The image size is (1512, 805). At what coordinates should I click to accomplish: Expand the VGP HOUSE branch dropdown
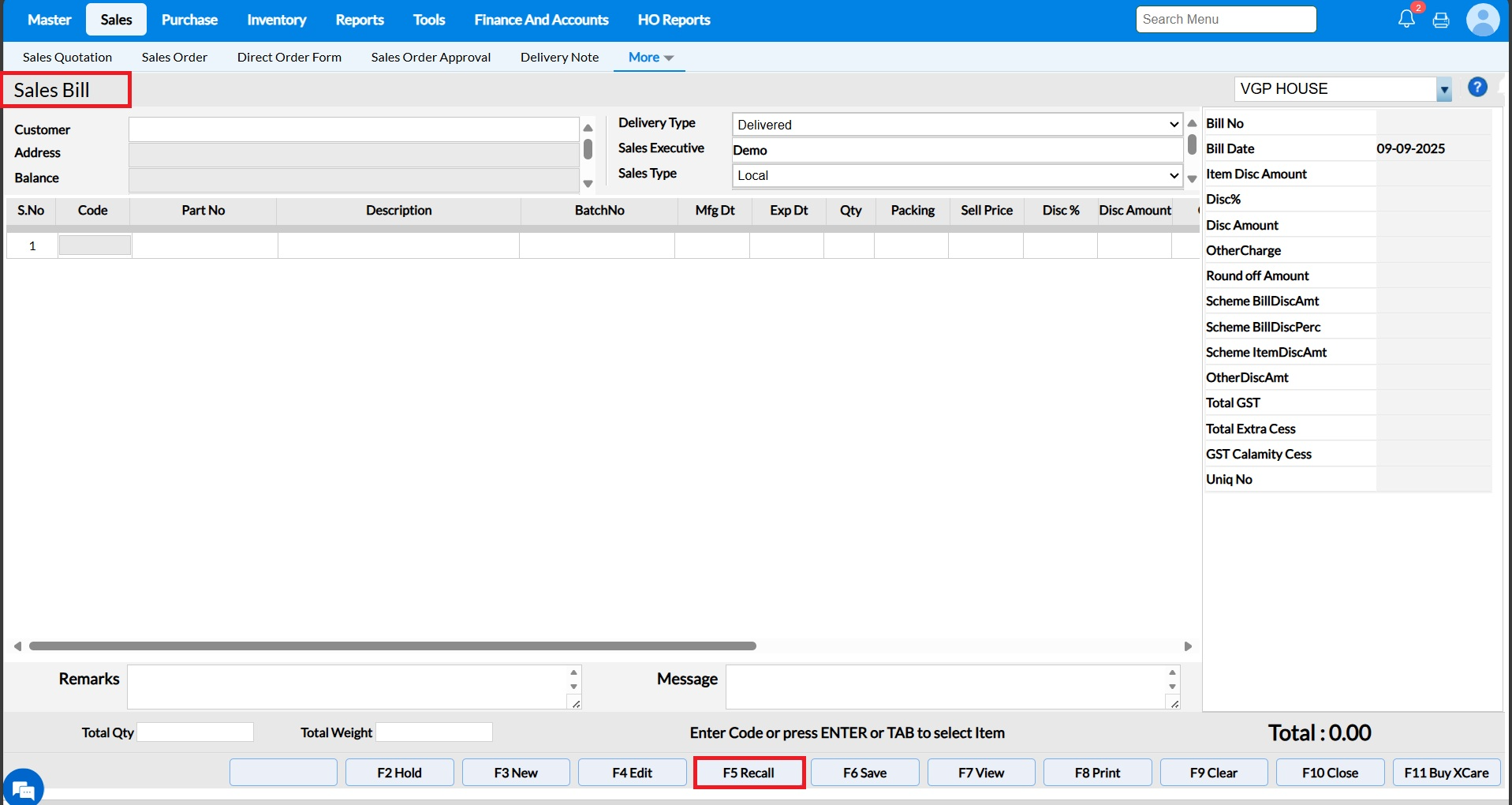pyautogui.click(x=1443, y=90)
